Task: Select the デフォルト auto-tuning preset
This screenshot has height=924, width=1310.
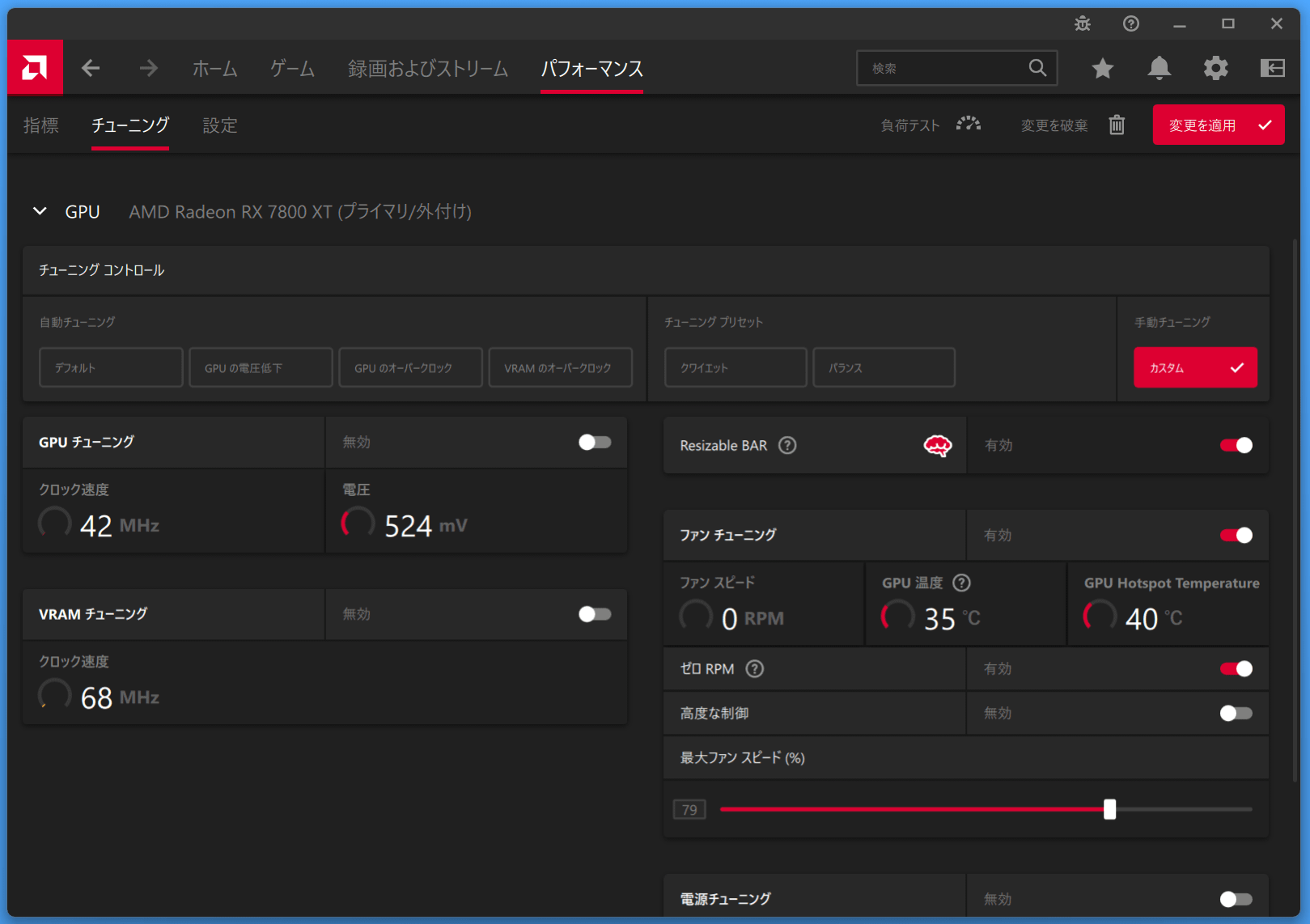Action: click(x=111, y=367)
